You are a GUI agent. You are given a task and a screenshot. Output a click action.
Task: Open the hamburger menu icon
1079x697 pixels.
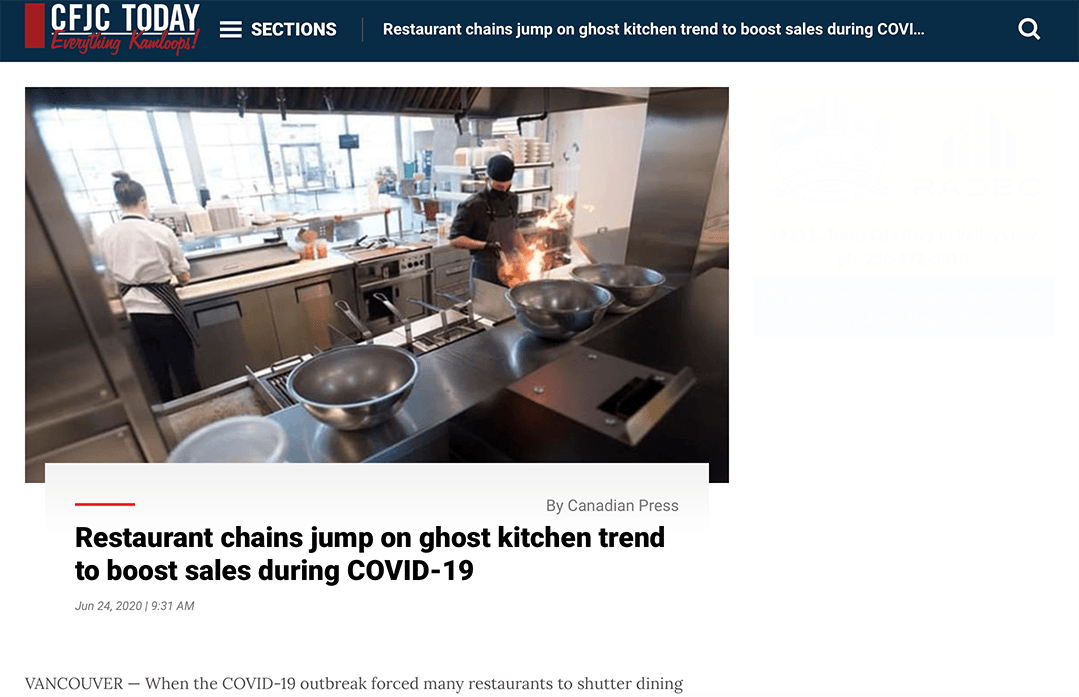231,30
